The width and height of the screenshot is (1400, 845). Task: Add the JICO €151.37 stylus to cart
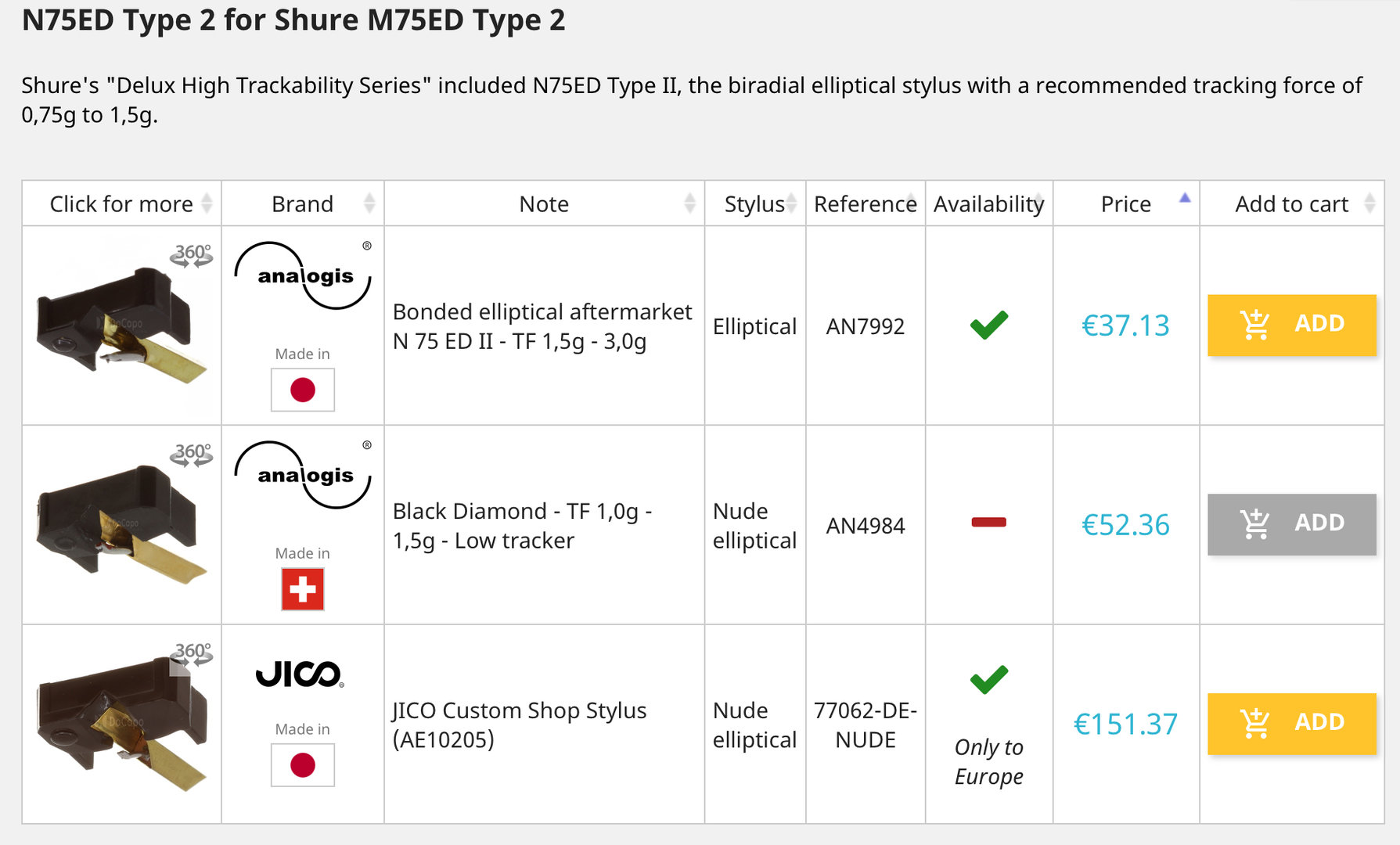click(1291, 724)
